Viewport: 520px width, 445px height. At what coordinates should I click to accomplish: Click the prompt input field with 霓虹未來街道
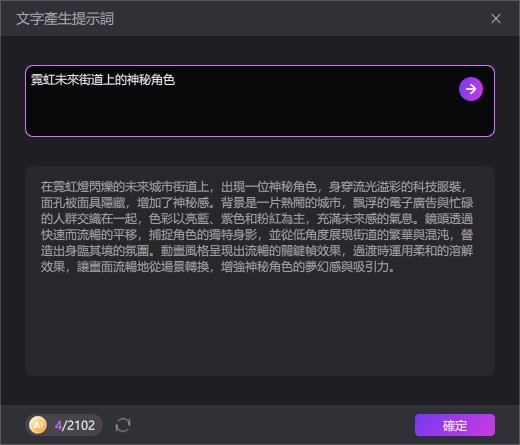point(260,101)
